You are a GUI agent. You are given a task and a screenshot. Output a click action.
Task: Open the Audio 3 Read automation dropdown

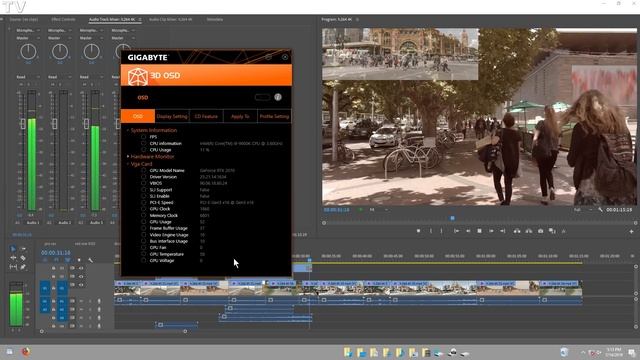pos(91,77)
